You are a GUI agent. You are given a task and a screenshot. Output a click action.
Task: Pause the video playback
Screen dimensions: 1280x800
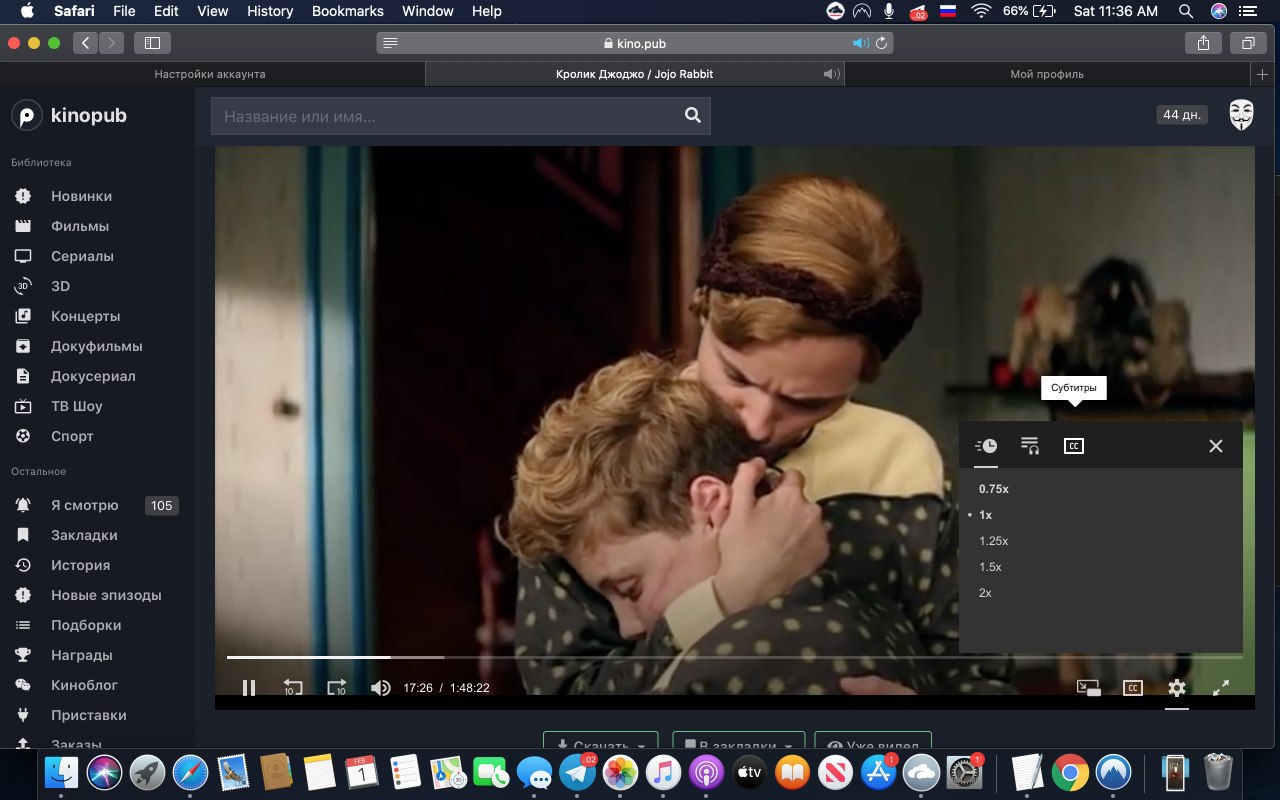click(x=249, y=688)
